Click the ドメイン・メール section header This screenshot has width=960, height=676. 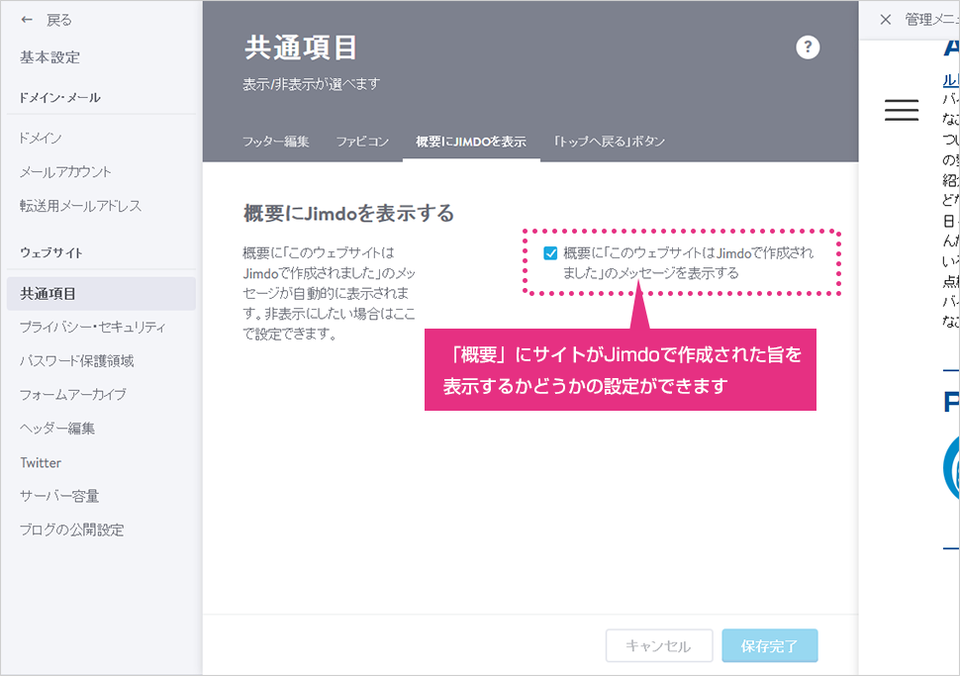tap(59, 97)
